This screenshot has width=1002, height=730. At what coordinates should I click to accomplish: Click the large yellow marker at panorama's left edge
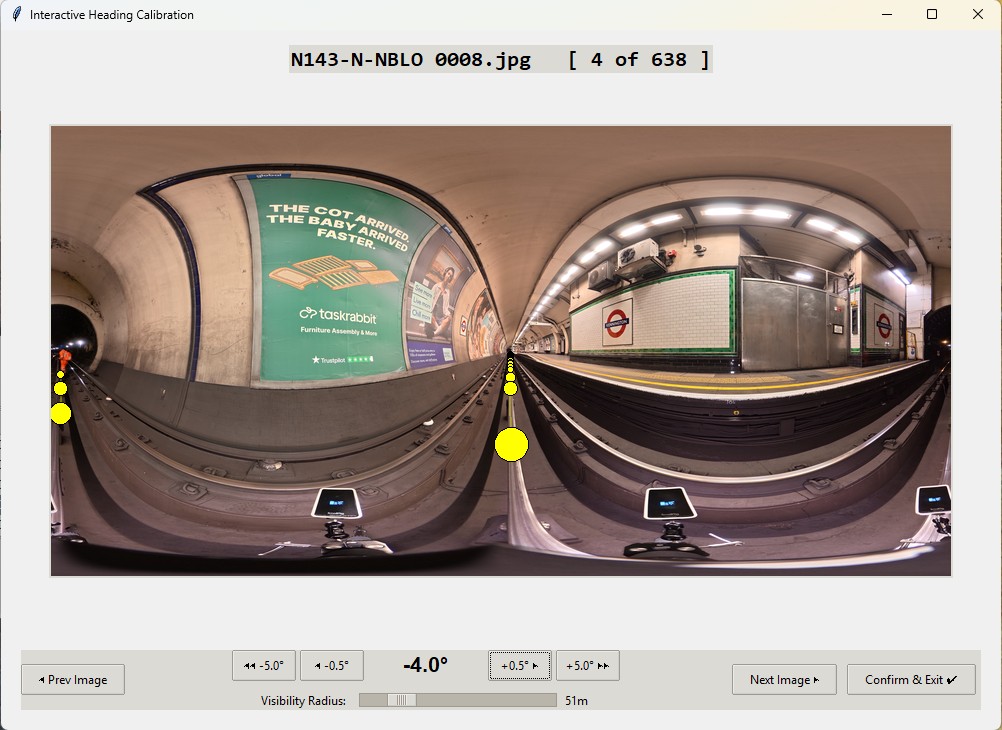(x=61, y=414)
